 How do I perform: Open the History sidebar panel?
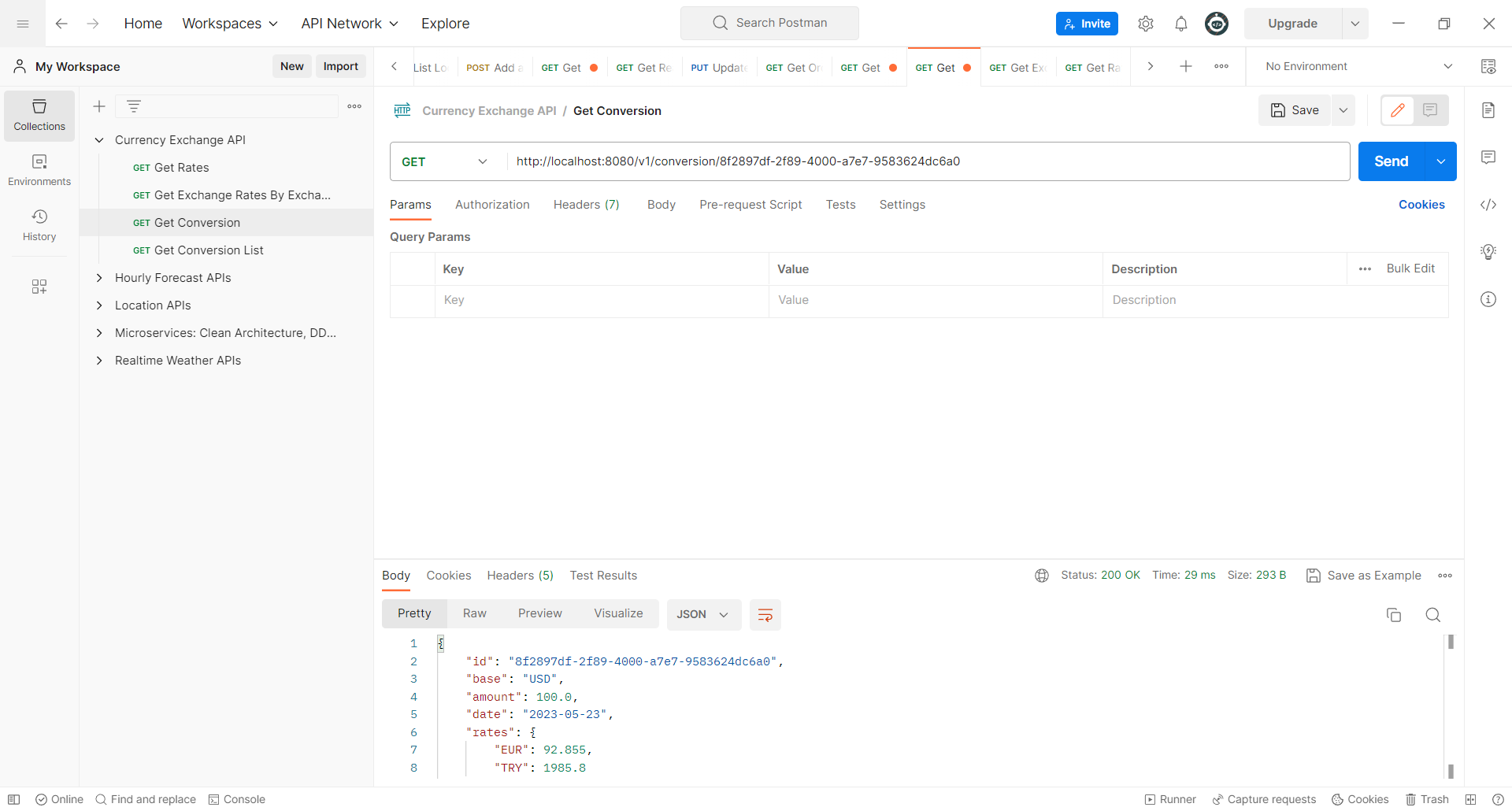pyautogui.click(x=39, y=226)
